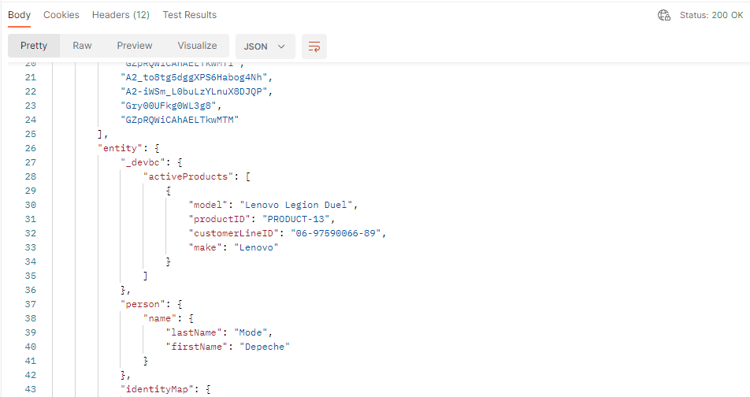
Task: Open the JSON format dropdown
Action: click(x=265, y=46)
